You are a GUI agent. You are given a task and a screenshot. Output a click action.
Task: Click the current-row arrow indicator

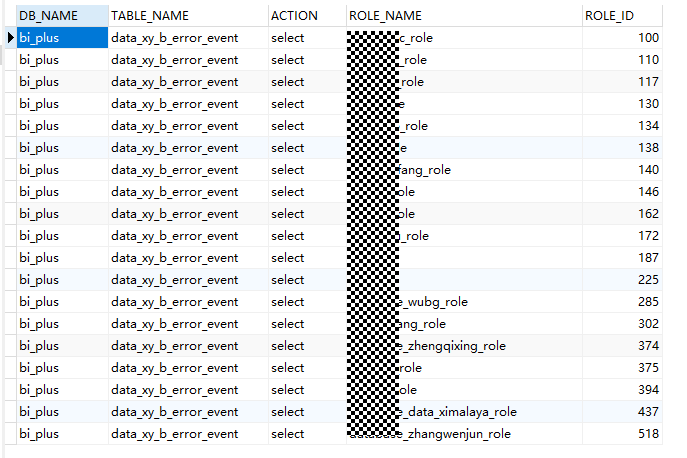point(11,38)
